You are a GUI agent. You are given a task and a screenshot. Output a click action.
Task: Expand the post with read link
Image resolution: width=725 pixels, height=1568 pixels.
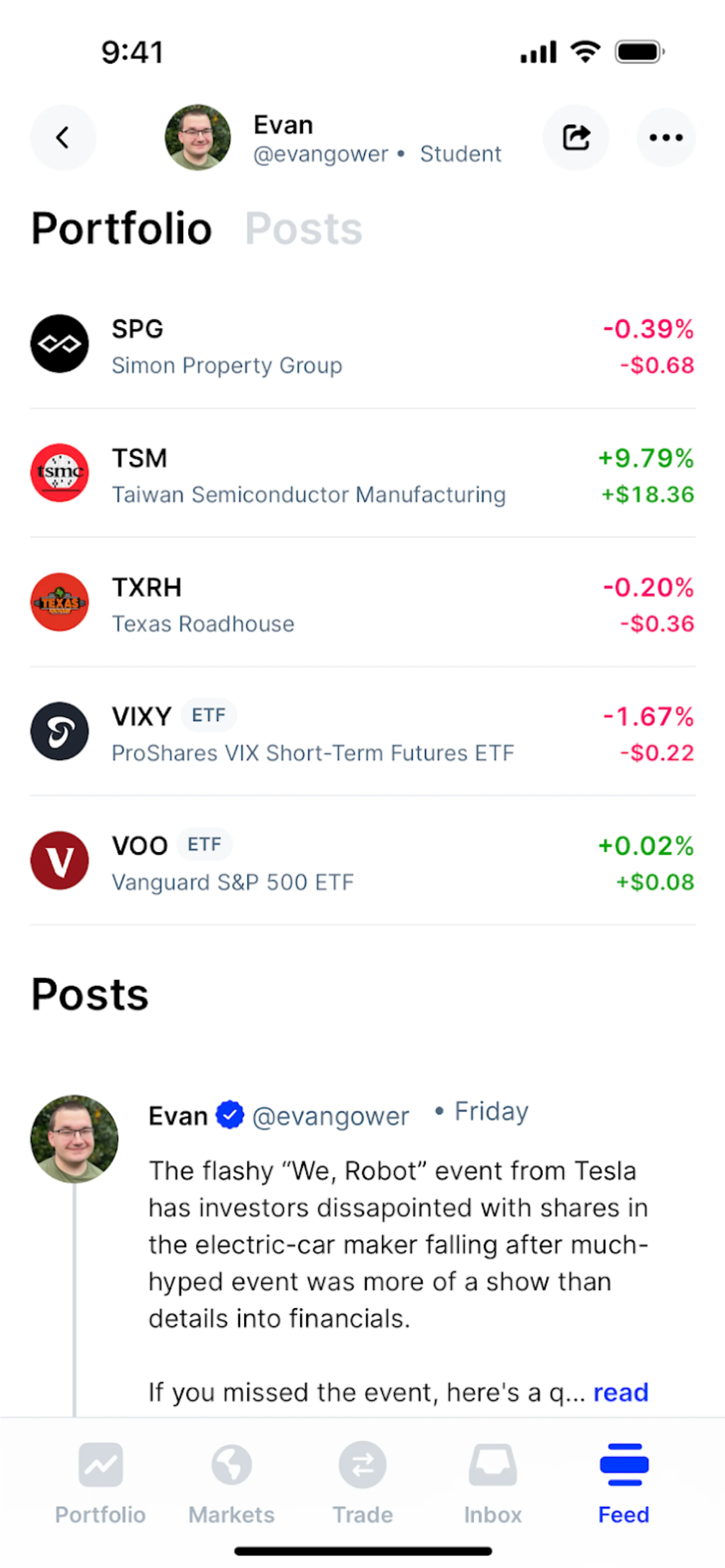coord(621,1393)
